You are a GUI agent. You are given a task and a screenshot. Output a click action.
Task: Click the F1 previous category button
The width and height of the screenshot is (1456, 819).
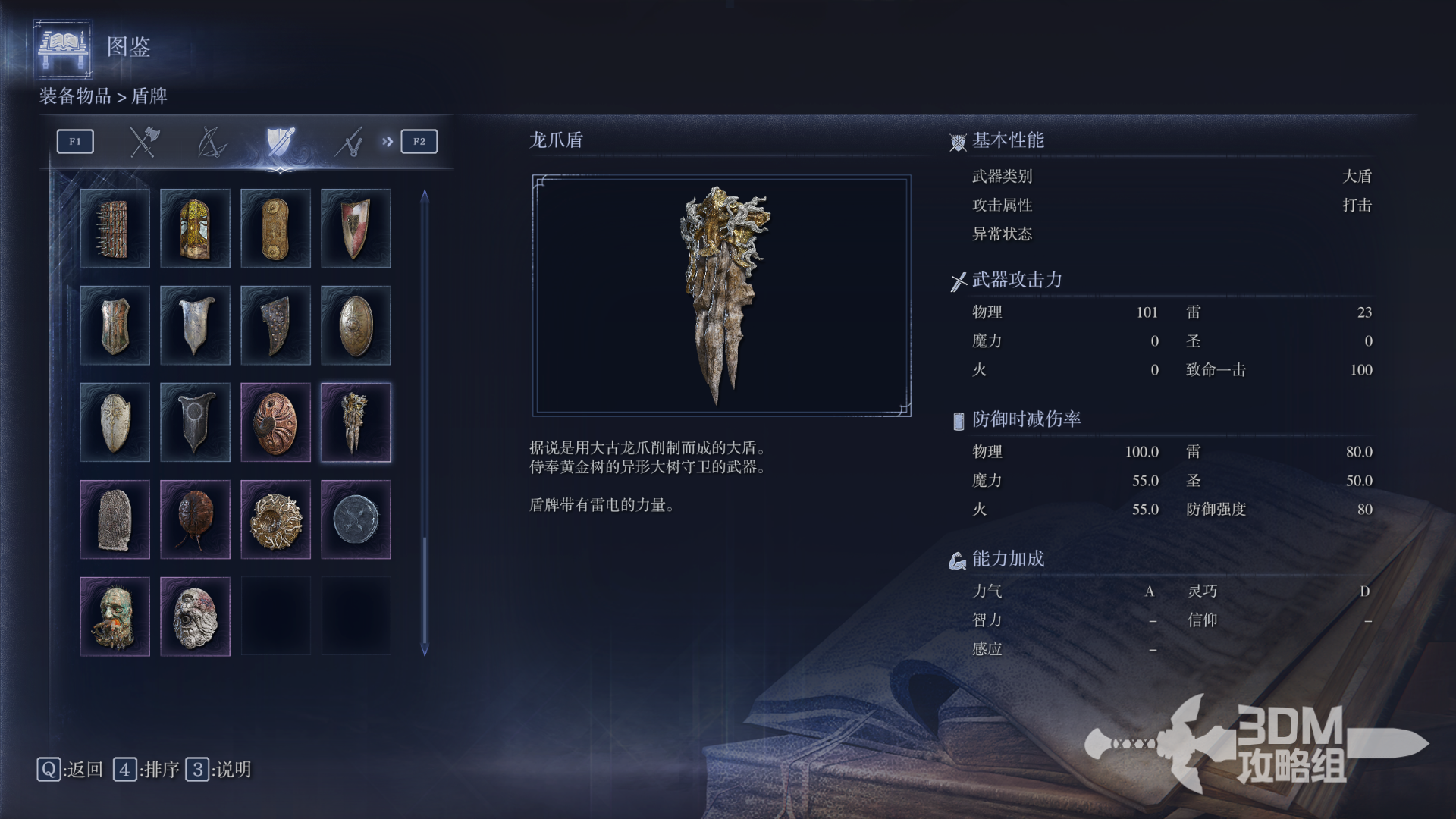coord(75,141)
